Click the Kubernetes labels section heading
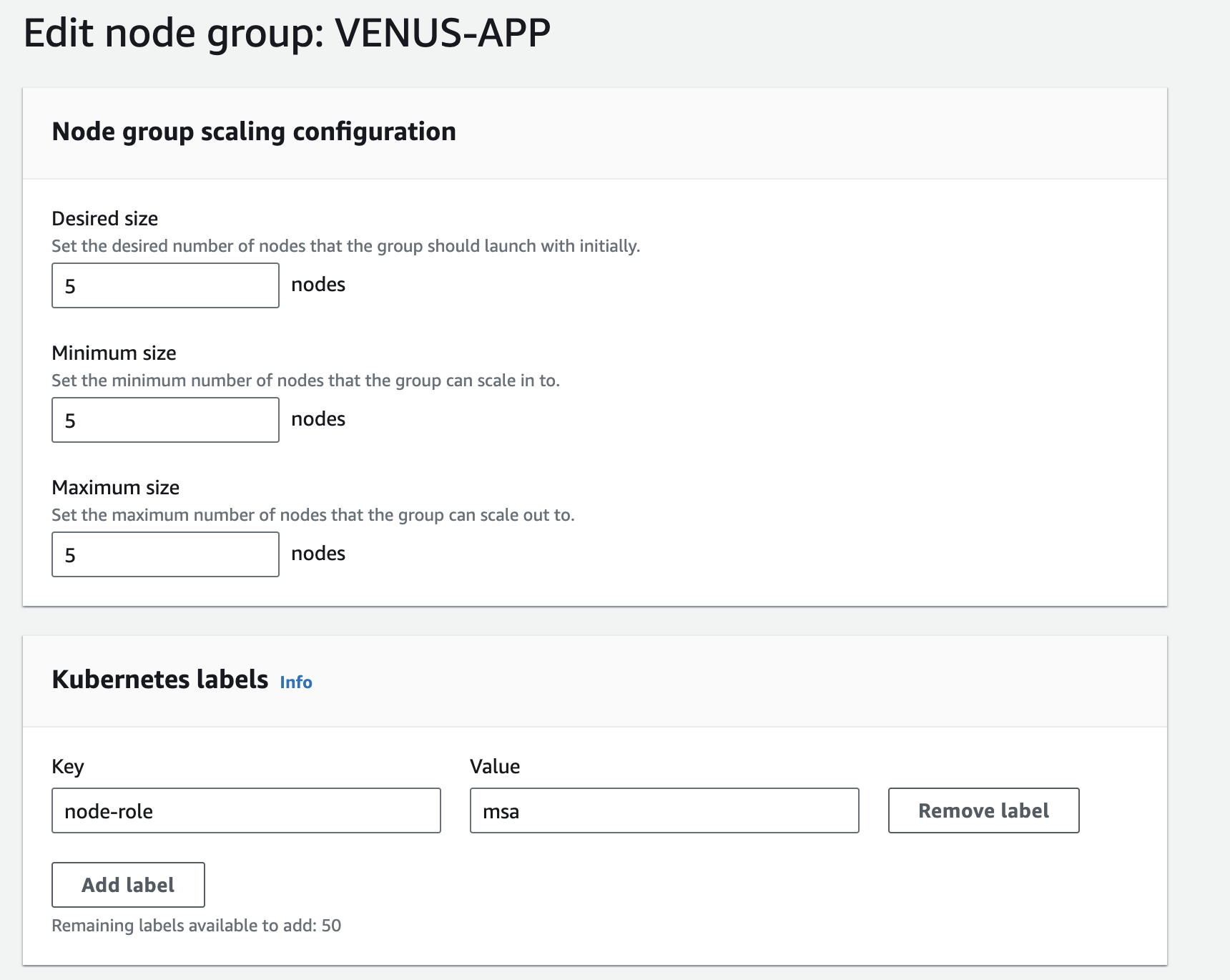This screenshot has height=980, width=1230. [x=159, y=680]
